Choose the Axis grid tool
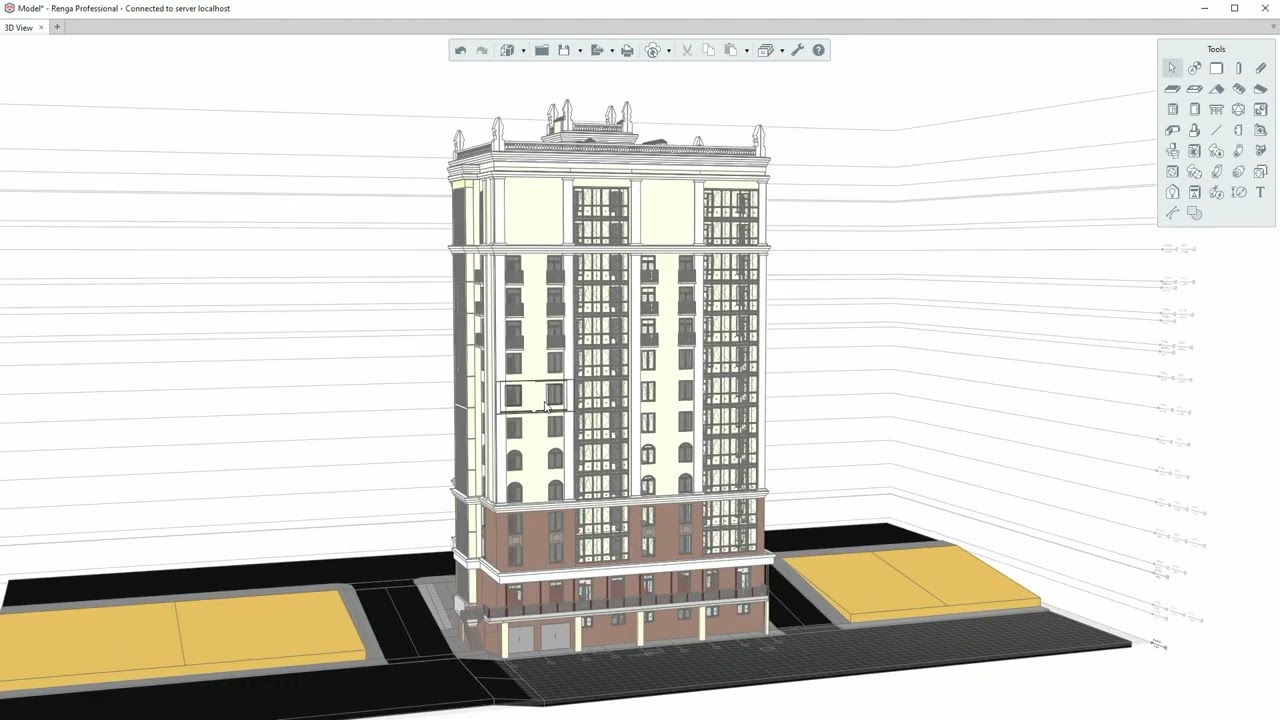This screenshot has width=1280, height=720. tap(1194, 68)
